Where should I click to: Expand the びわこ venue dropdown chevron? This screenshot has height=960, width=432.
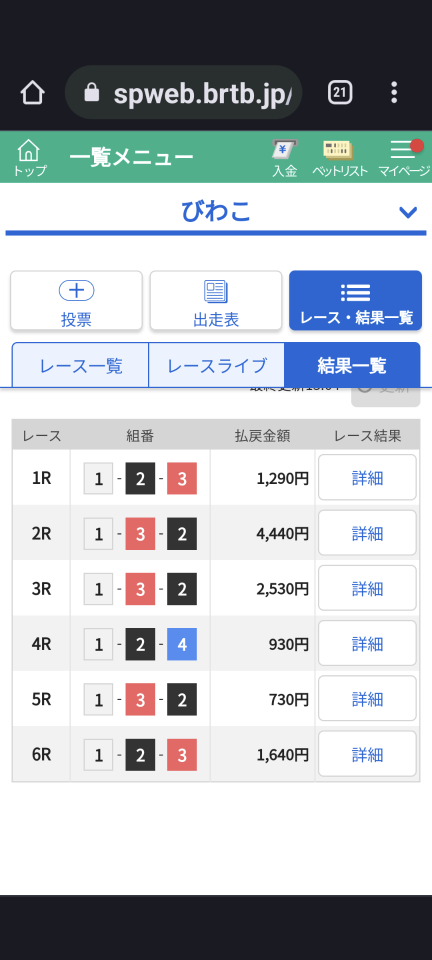tap(408, 212)
